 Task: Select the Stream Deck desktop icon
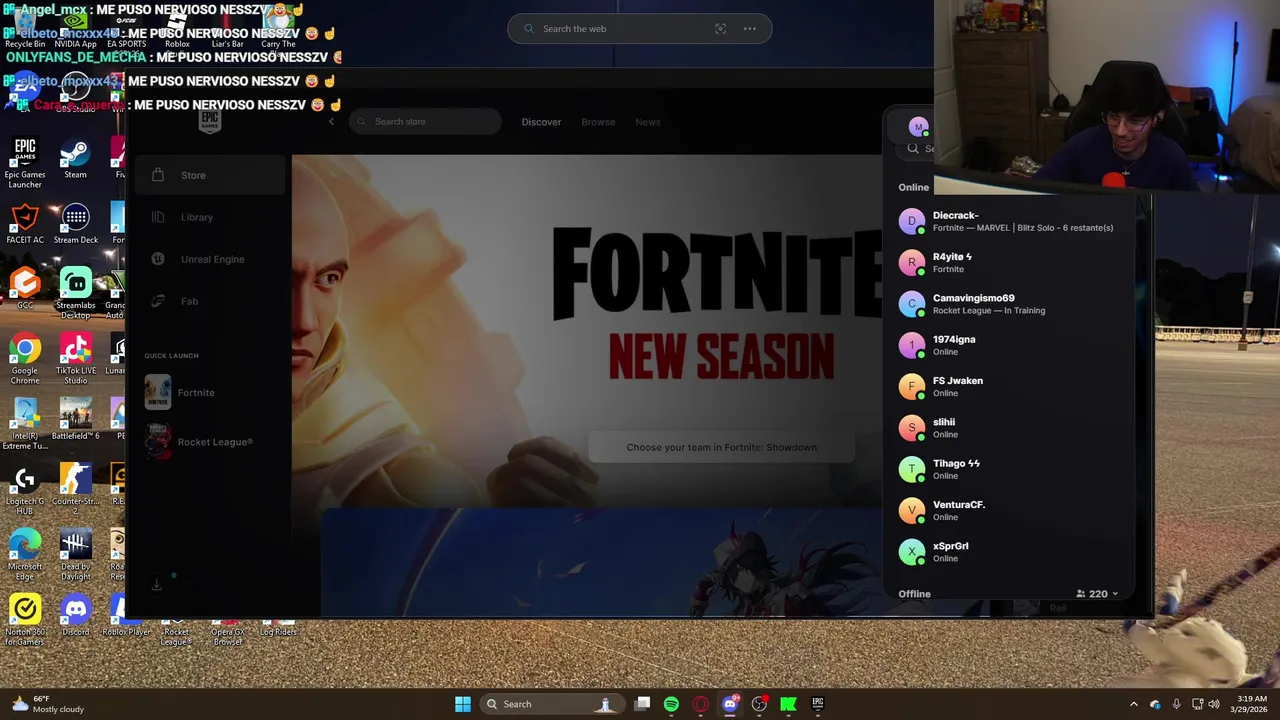point(75,225)
